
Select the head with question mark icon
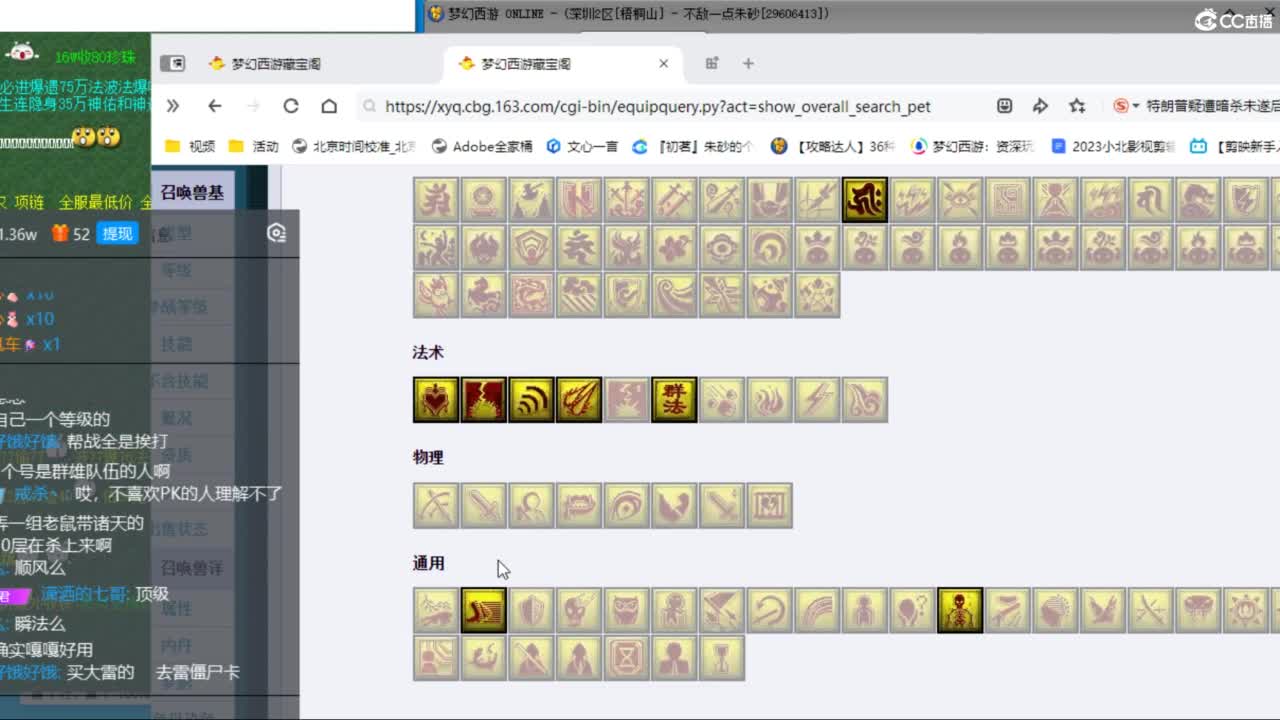point(913,610)
